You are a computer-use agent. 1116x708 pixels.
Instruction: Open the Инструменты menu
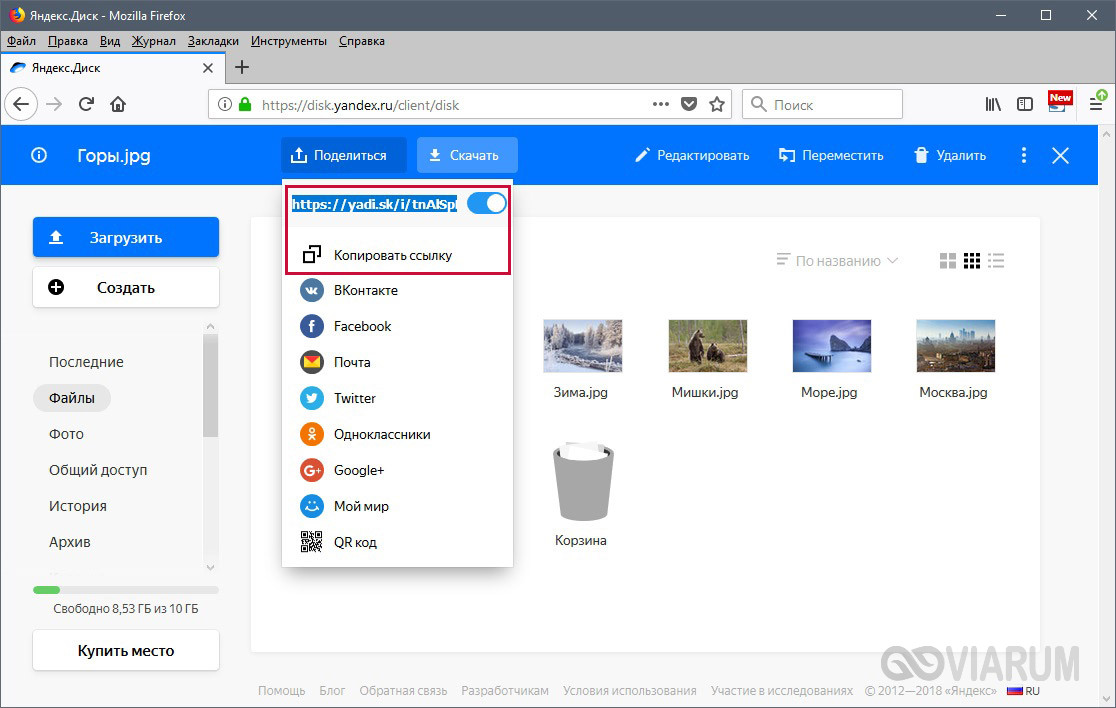coord(289,41)
